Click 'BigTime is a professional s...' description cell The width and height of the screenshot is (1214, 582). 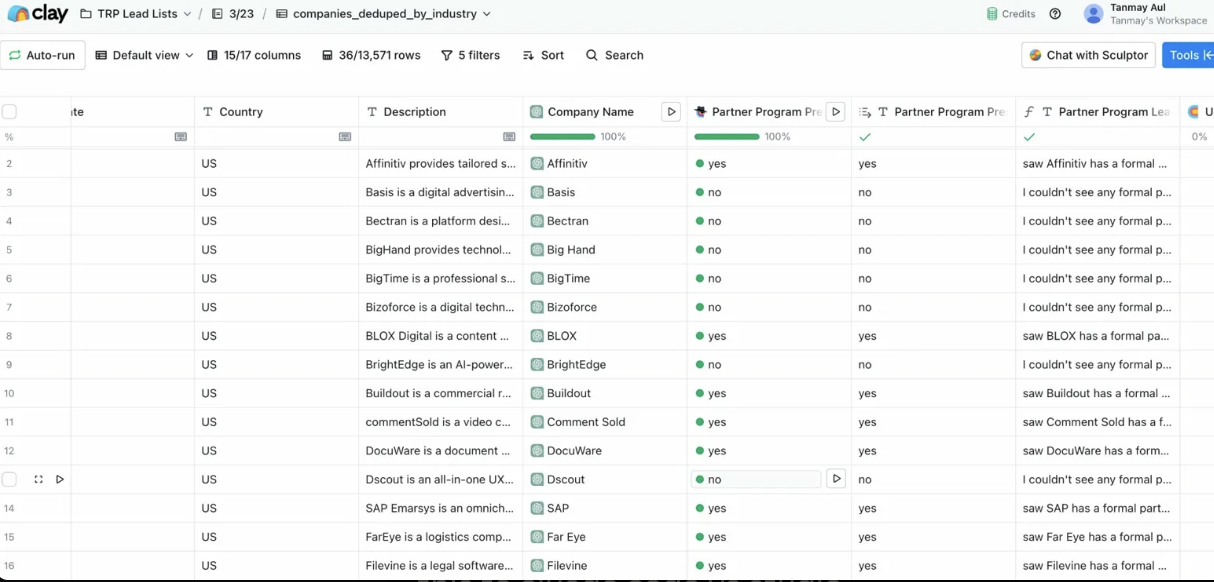click(x=440, y=279)
